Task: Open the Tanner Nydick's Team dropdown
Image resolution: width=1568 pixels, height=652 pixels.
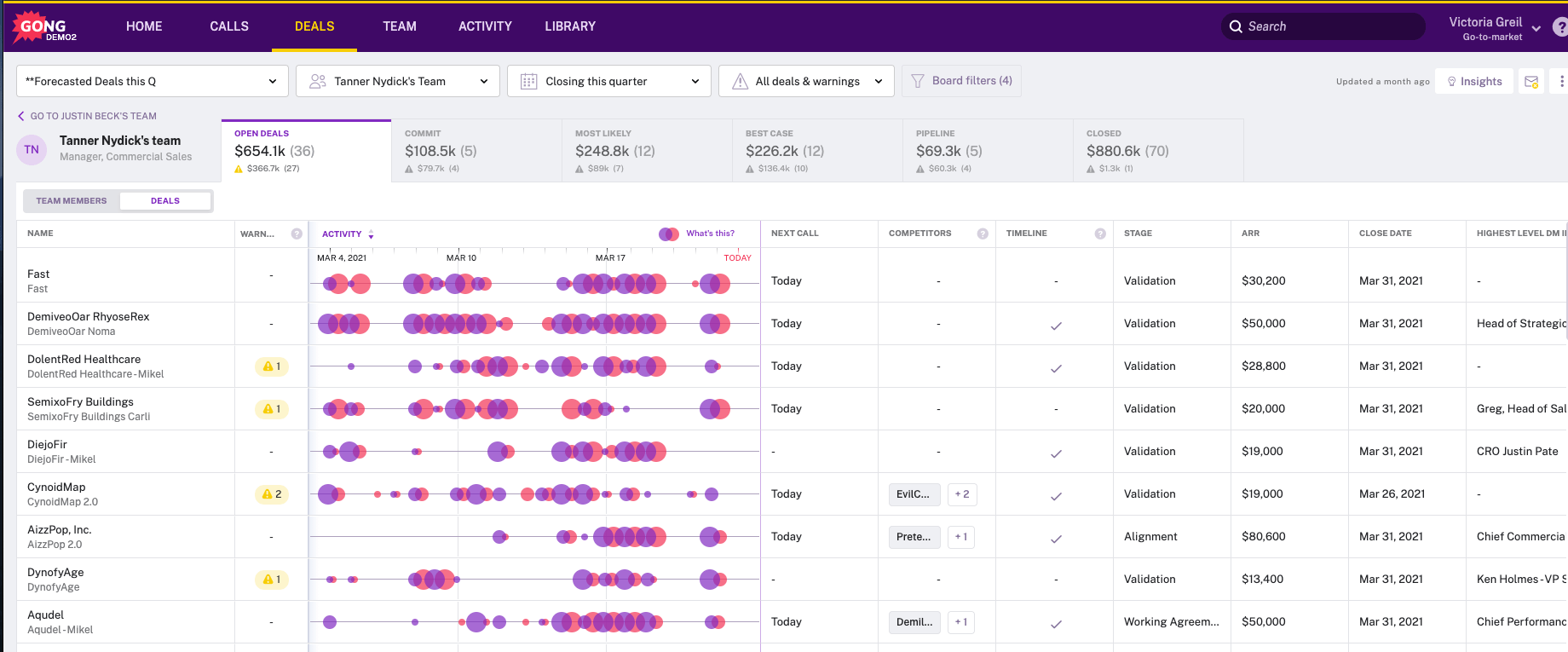Action: [x=398, y=82]
